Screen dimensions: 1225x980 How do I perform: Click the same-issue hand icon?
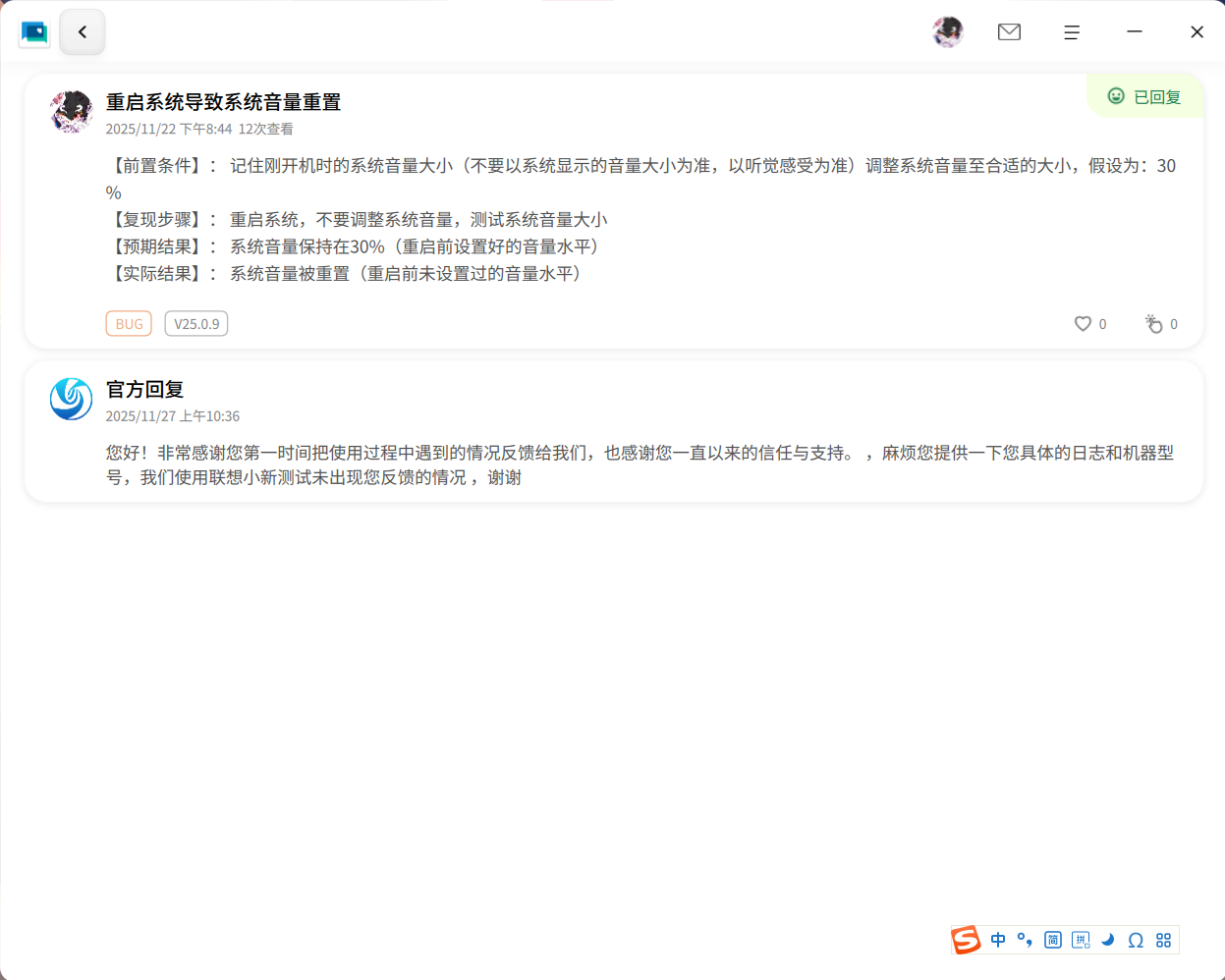1153,324
